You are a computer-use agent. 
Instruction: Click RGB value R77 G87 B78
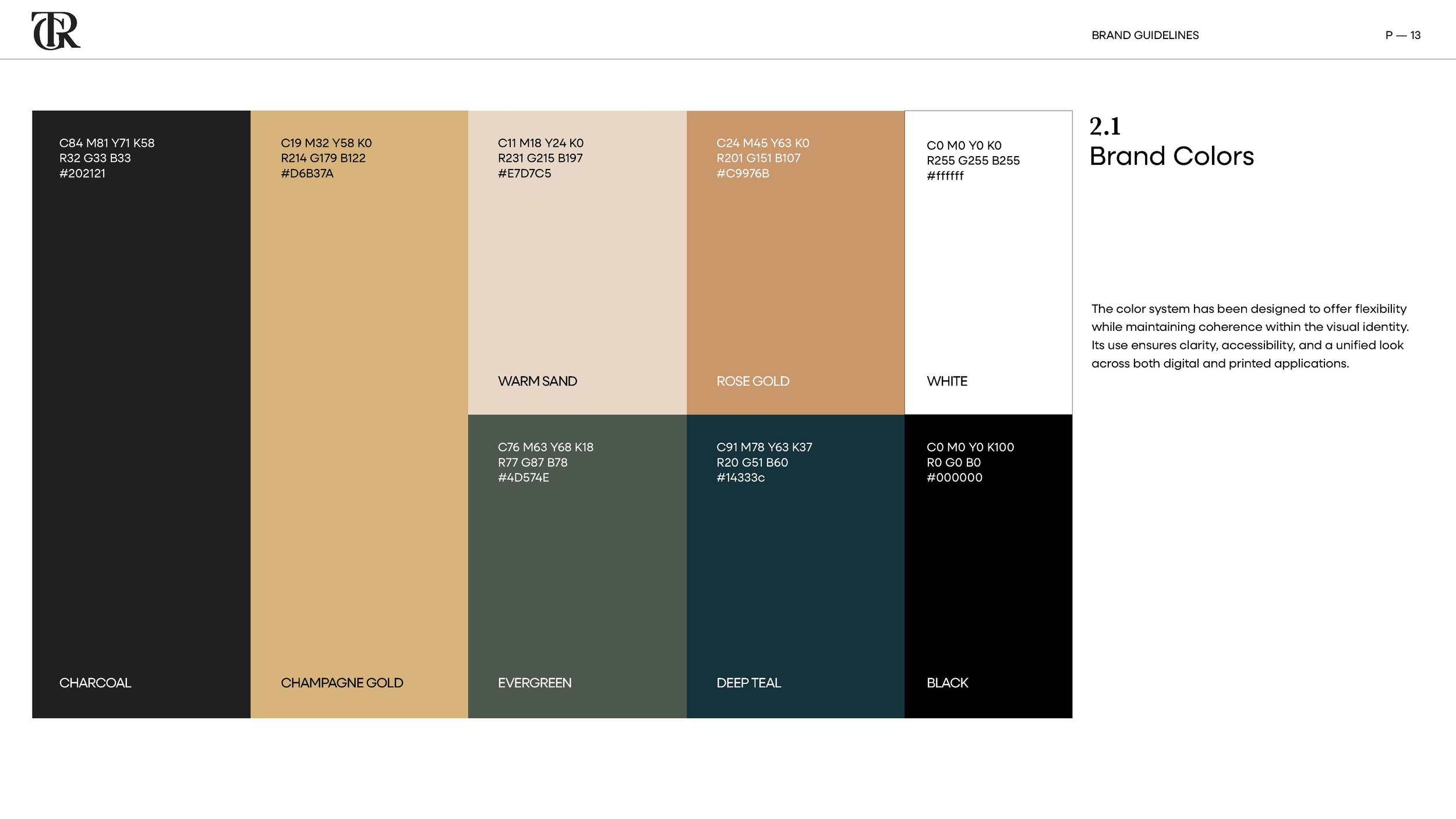point(532,463)
